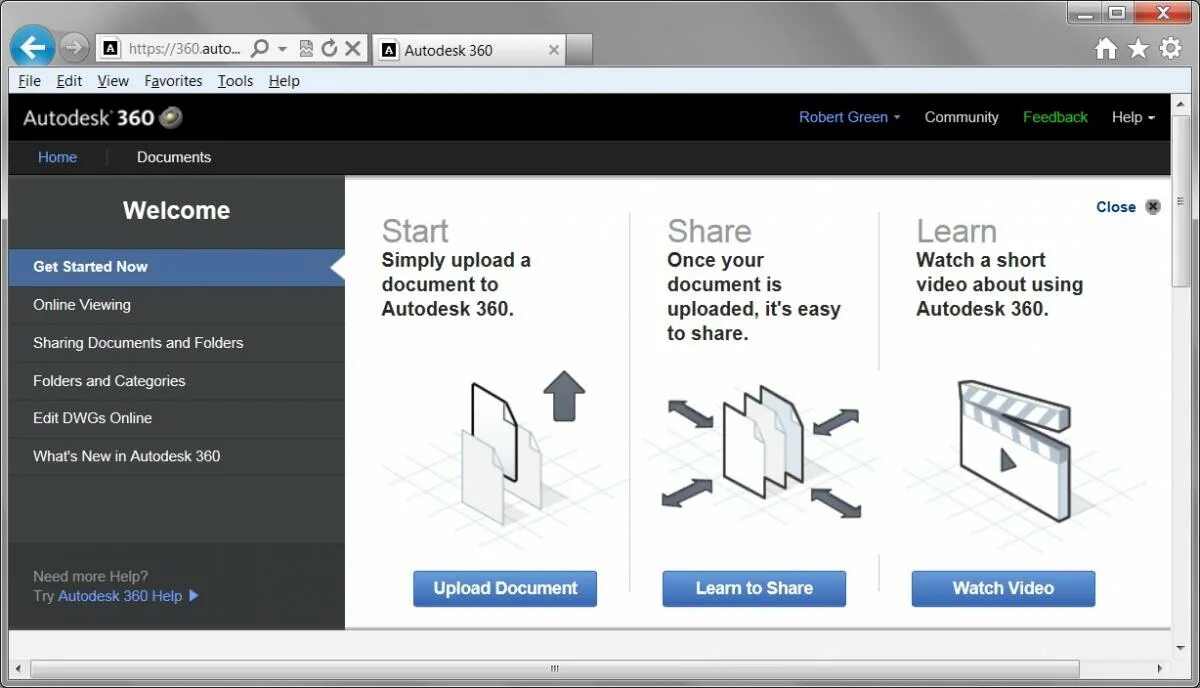Expand the Autodesk Help dropdown in header
1200x688 pixels.
pyautogui.click(x=1133, y=117)
